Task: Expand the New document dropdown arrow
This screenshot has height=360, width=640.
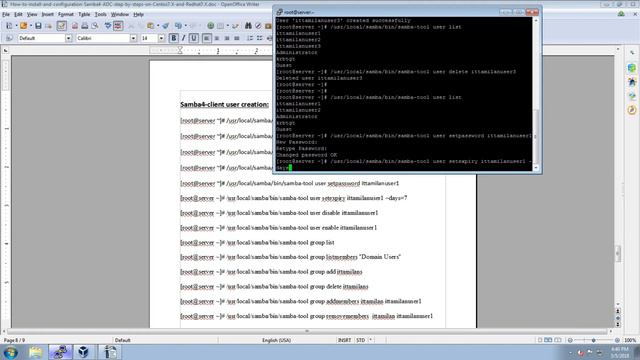Action: coord(16,26)
